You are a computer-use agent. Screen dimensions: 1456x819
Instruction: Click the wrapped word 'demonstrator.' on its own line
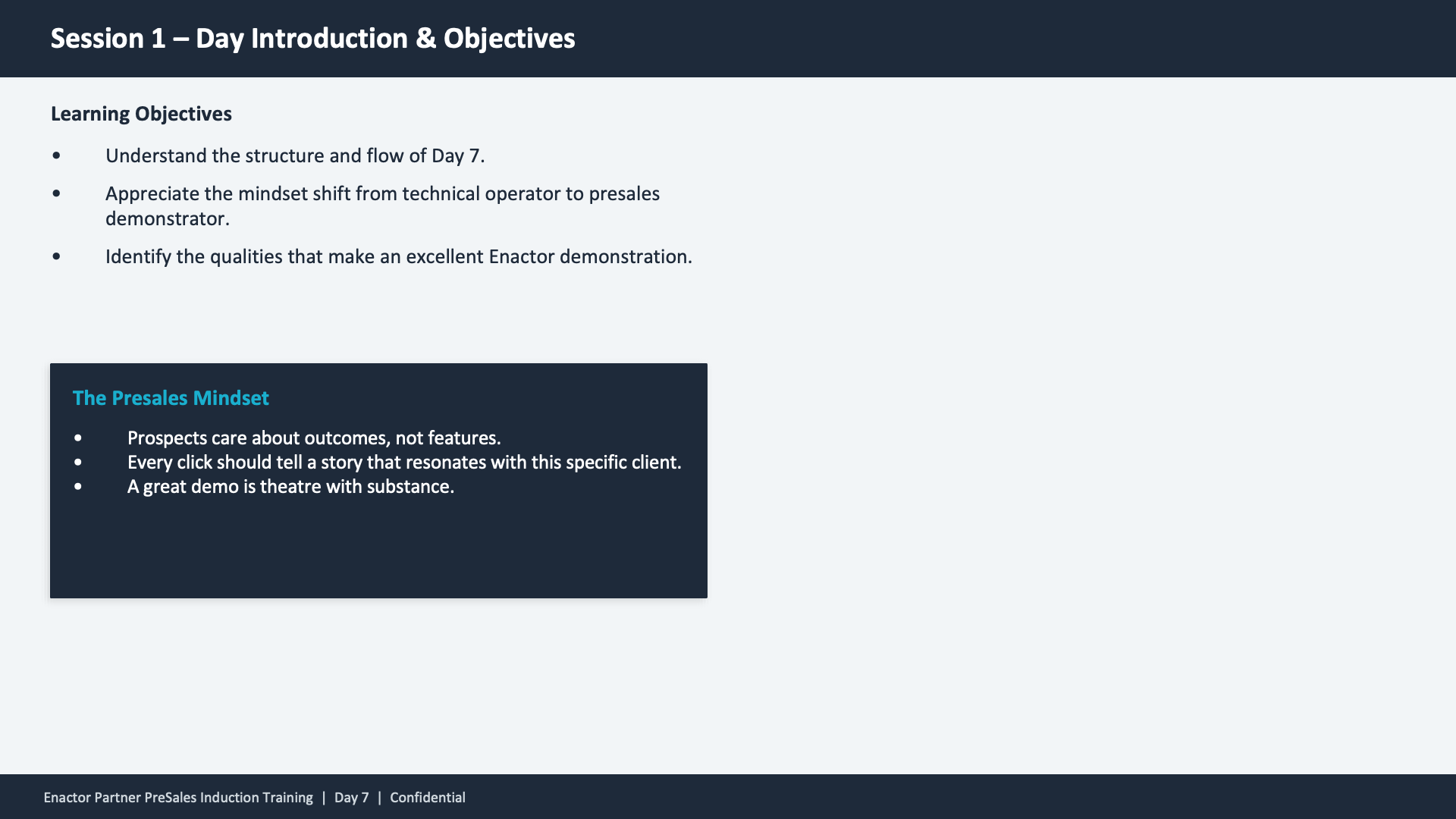pos(167,218)
